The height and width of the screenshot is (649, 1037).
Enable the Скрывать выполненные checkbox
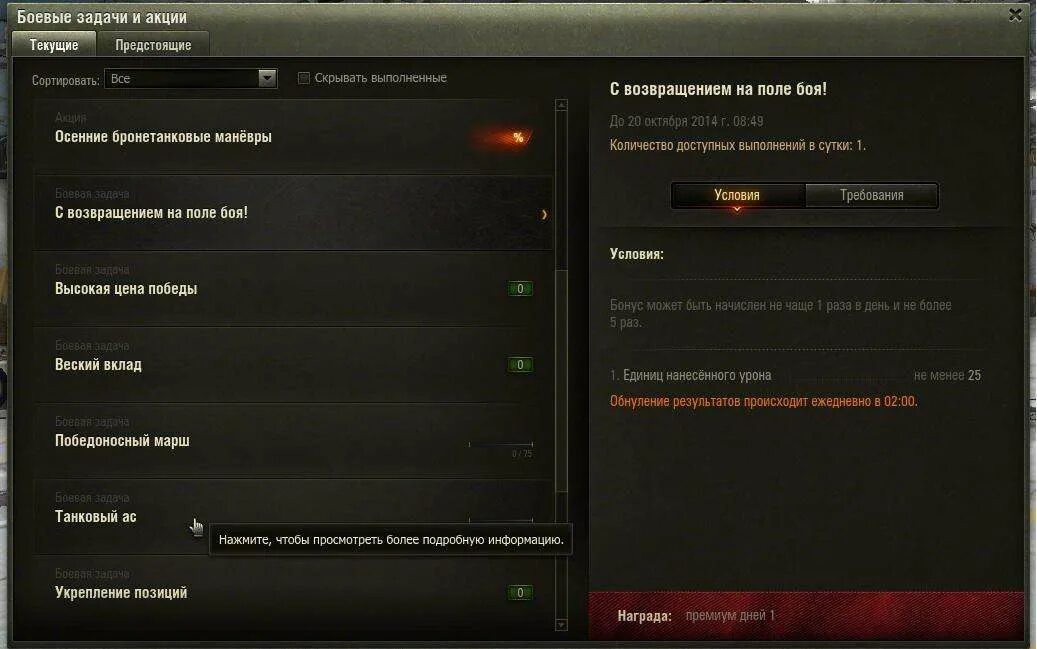(304, 78)
